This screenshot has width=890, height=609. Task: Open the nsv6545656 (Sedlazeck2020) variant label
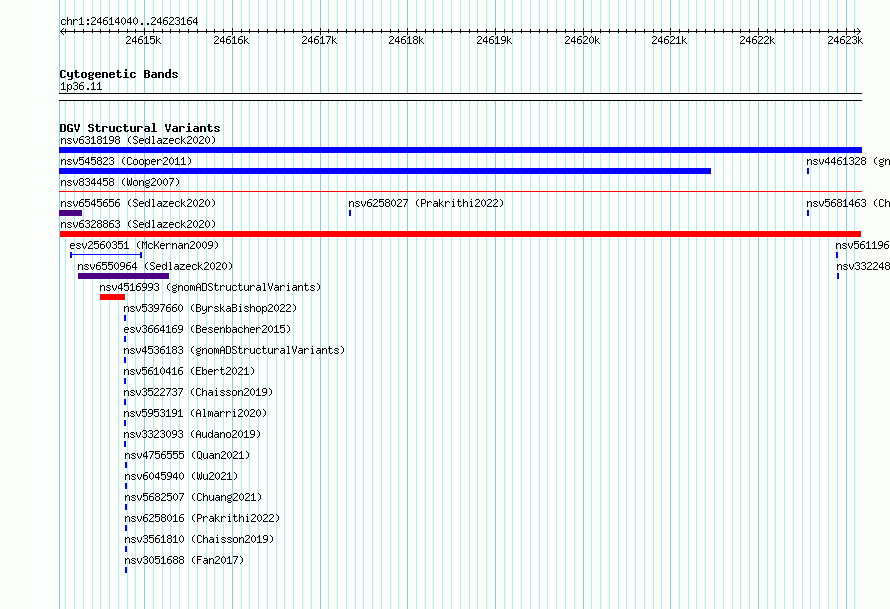click(138, 203)
